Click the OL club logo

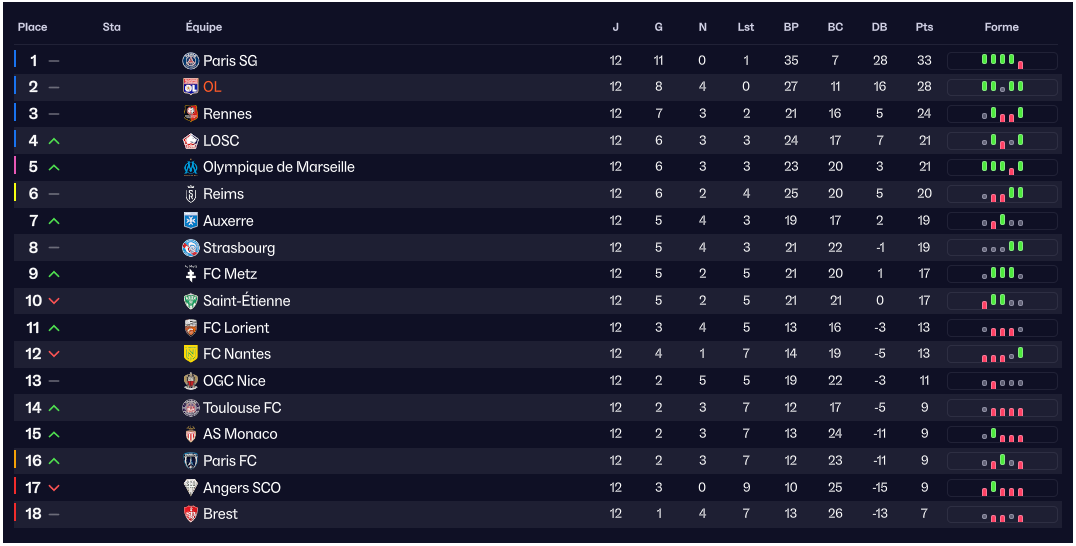click(x=191, y=87)
